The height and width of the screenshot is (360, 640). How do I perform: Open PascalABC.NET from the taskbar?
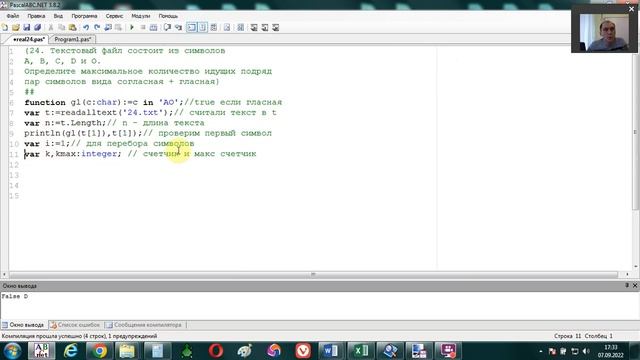pyautogui.click(x=41, y=351)
